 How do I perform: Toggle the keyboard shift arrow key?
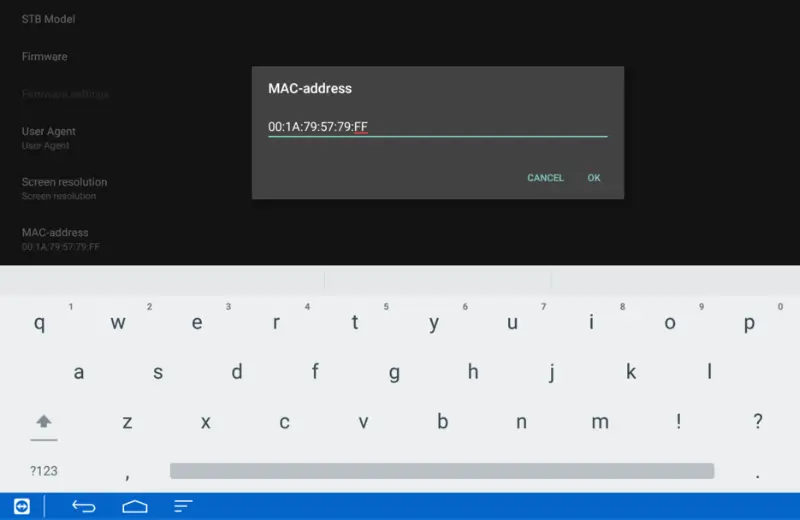pos(43,422)
